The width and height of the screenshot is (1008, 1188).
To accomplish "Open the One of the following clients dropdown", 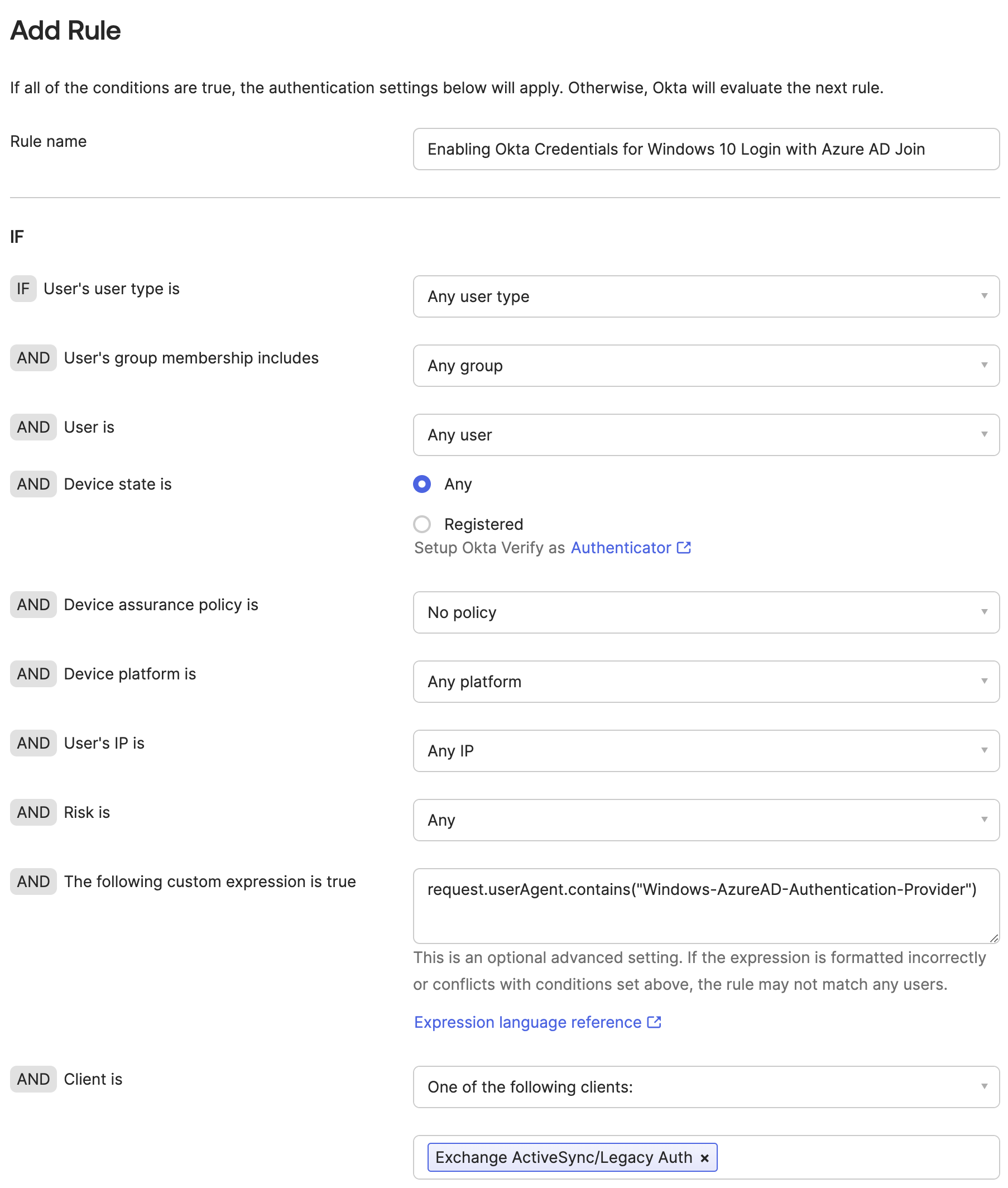I will click(705, 1087).
